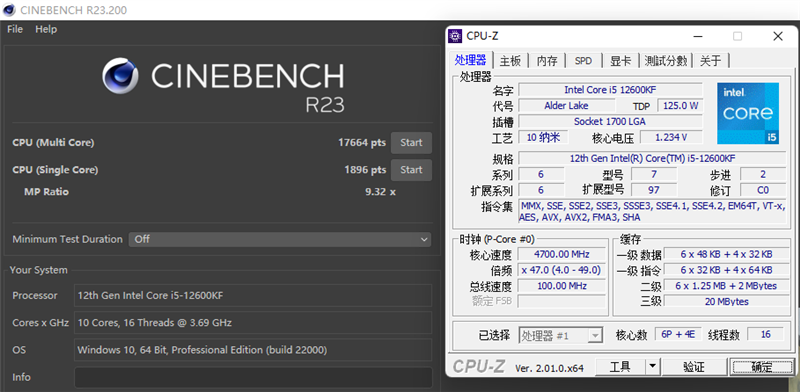
Task: Click the specification 12th Gen Intel i5-12600KF field
Action: pyautogui.click(x=652, y=158)
